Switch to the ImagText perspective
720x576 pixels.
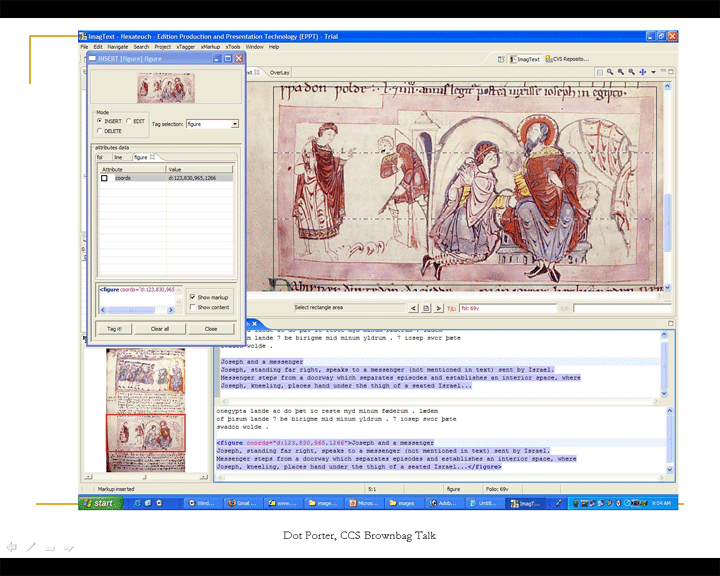coord(524,59)
